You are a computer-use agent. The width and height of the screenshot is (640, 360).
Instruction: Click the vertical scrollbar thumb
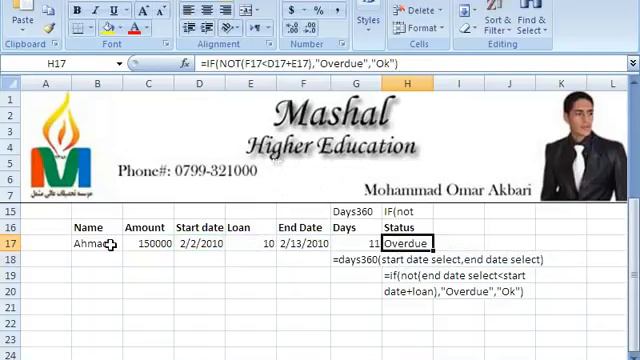click(x=634, y=276)
